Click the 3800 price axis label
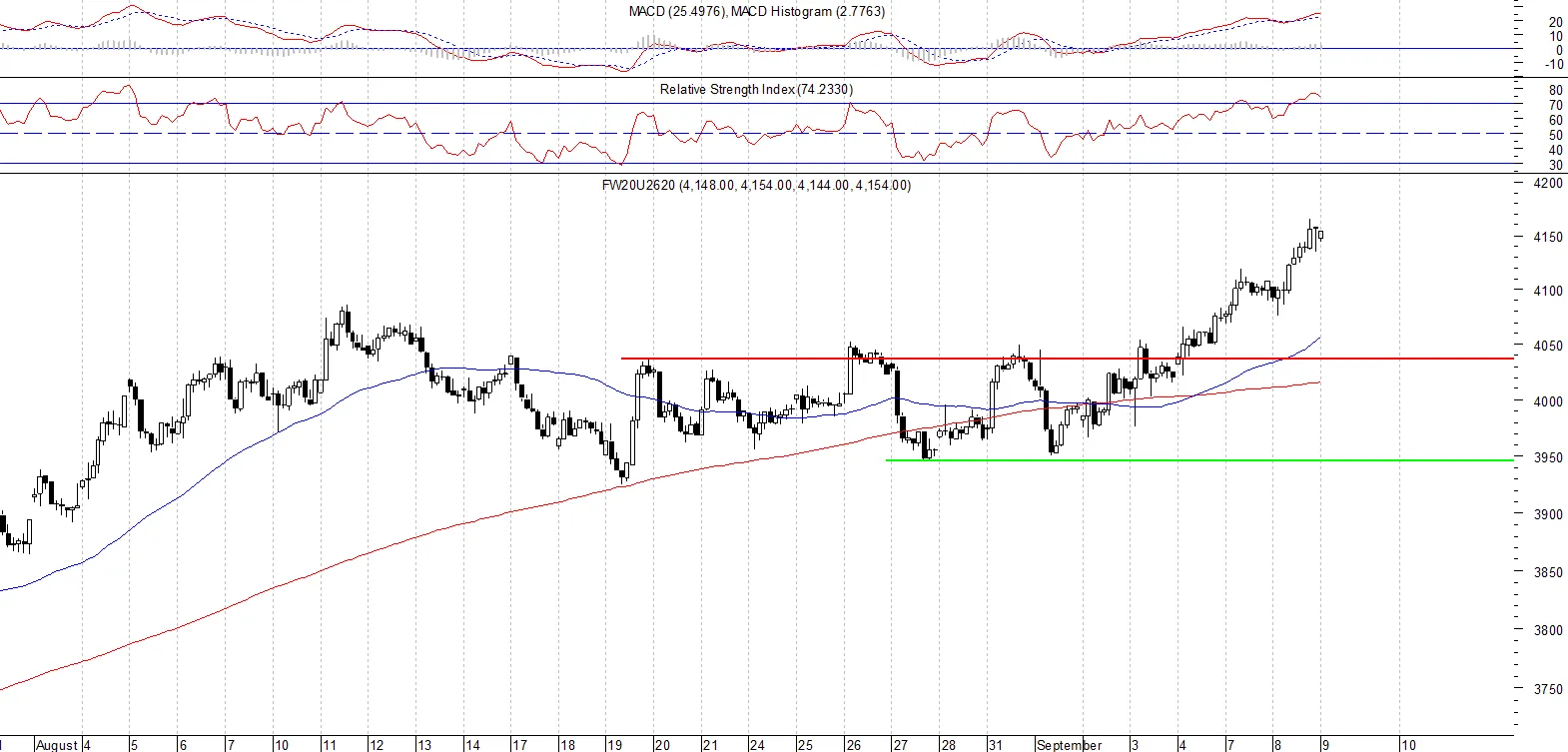The image size is (1568, 752). (1548, 630)
